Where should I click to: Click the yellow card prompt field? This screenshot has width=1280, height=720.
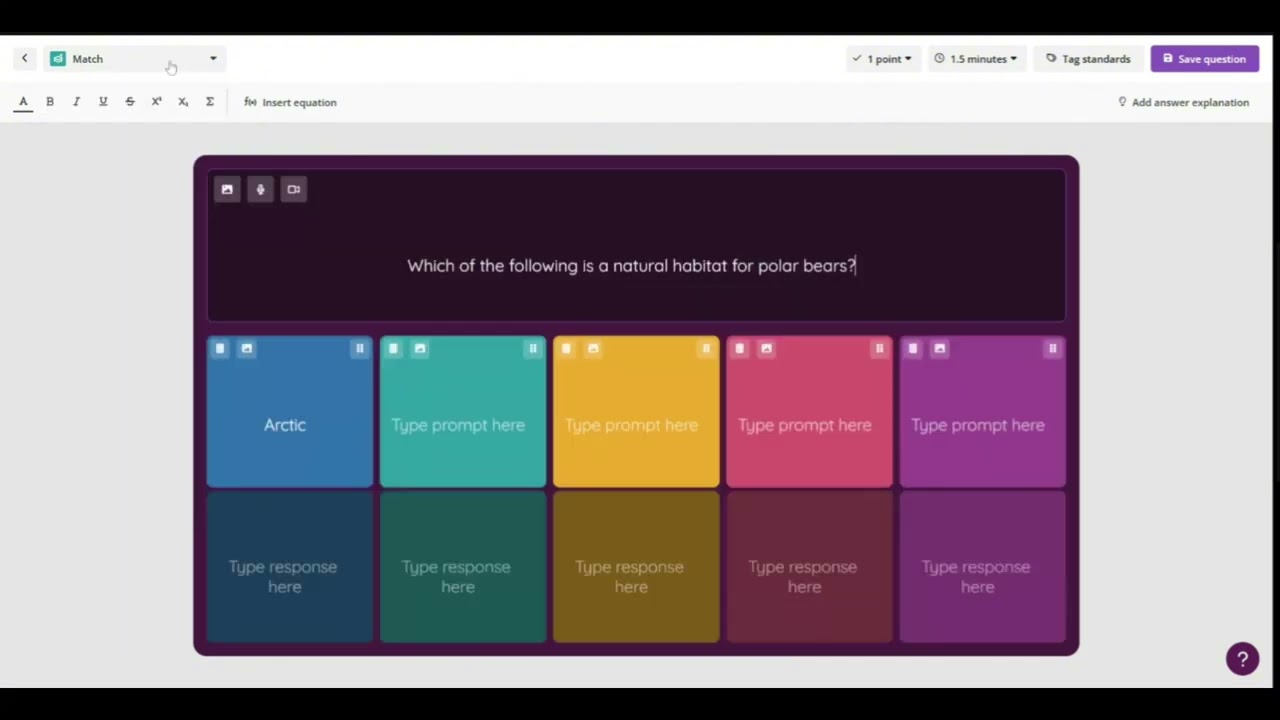pos(631,425)
